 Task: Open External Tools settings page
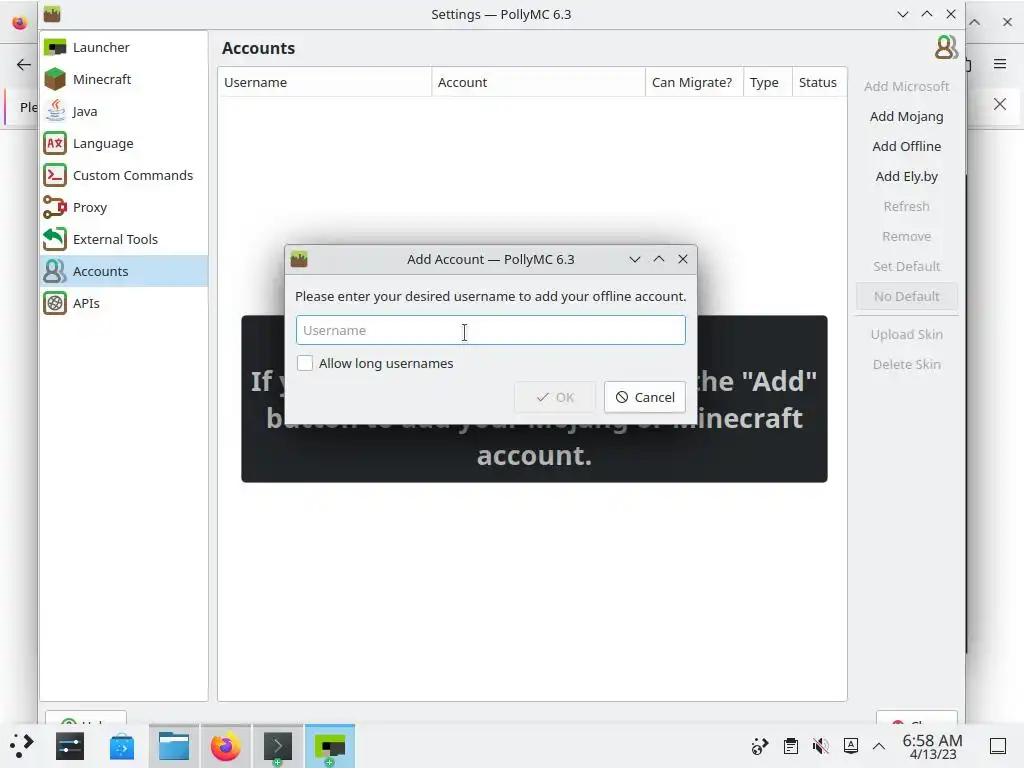pyautogui.click(x=124, y=240)
